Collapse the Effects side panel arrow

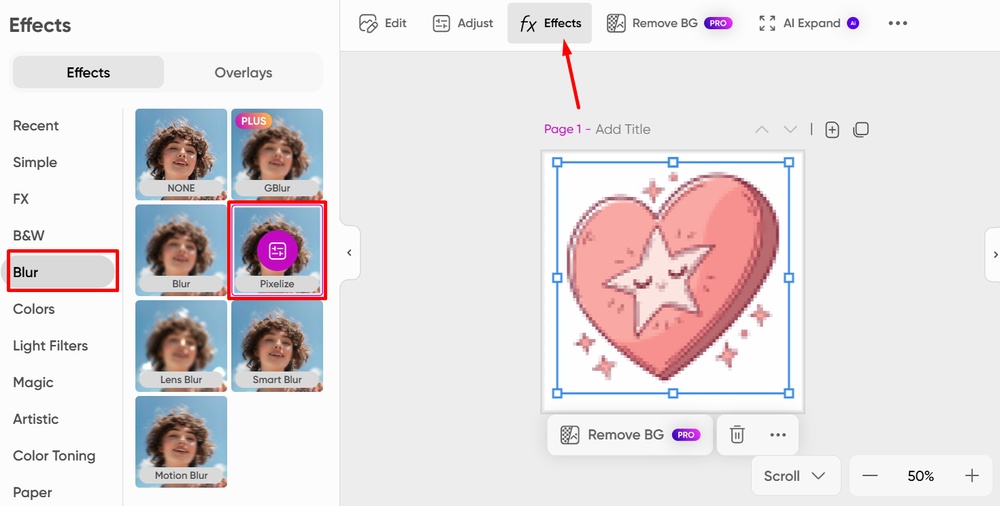349,253
